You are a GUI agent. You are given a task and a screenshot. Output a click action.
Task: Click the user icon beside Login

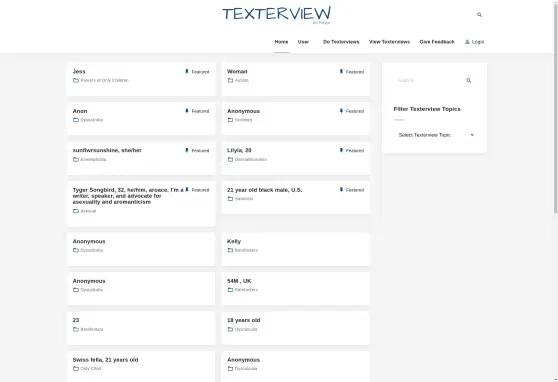467,42
